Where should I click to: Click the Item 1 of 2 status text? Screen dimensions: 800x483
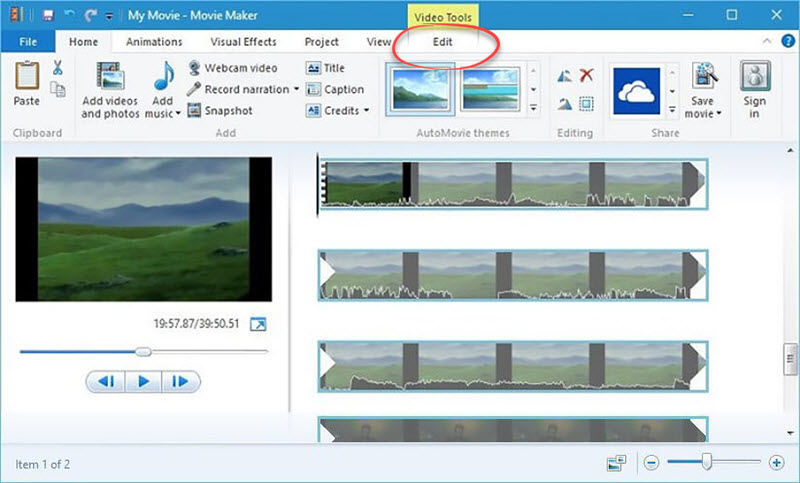pos(42,464)
